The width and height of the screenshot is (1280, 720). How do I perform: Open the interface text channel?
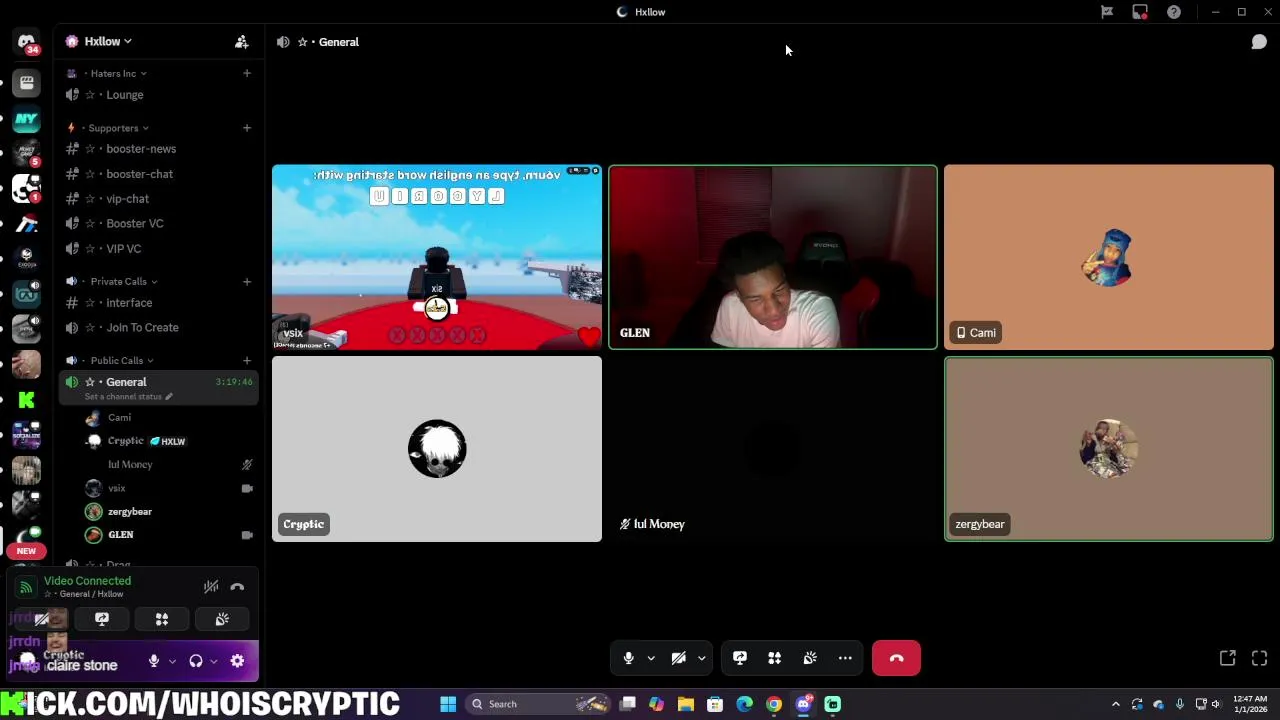159,303
